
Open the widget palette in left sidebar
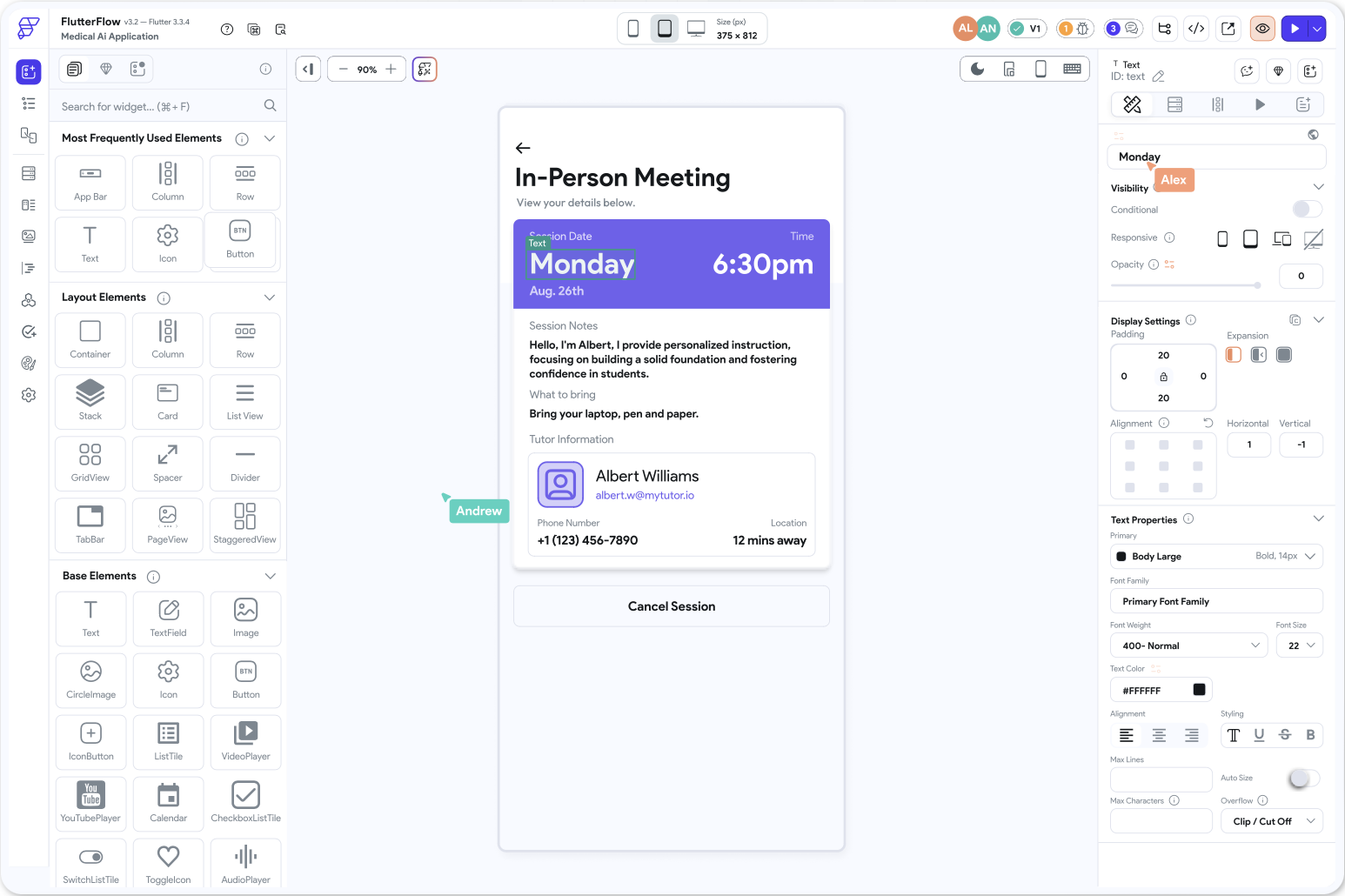[x=29, y=71]
